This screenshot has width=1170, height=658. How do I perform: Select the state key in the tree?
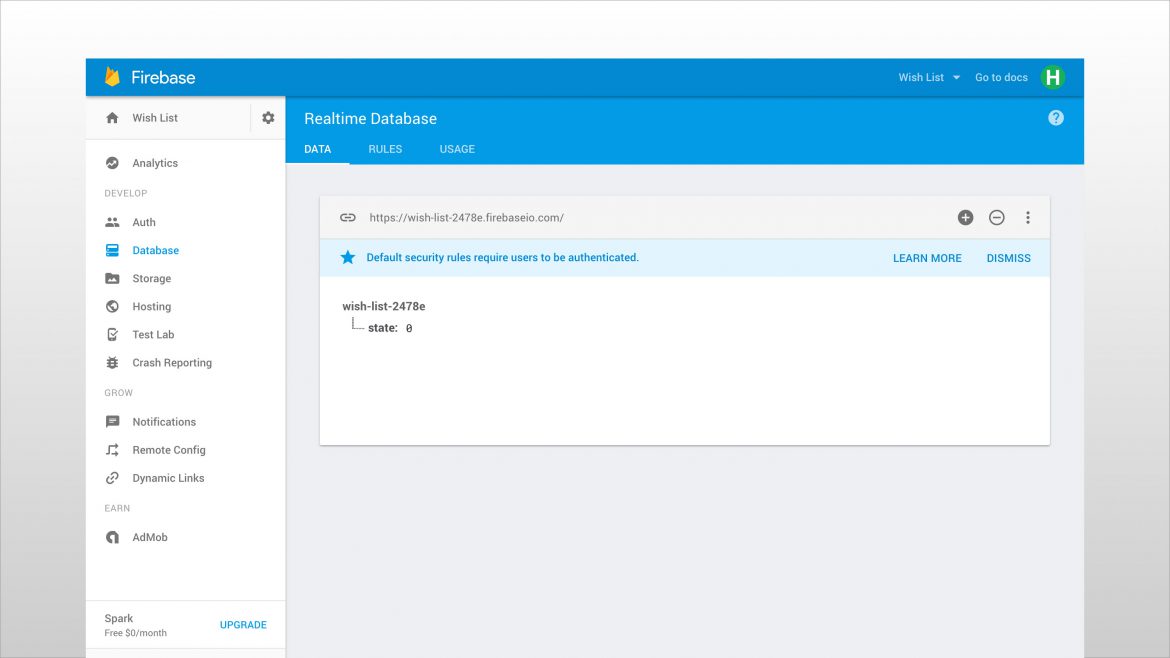pyautogui.click(x=383, y=328)
